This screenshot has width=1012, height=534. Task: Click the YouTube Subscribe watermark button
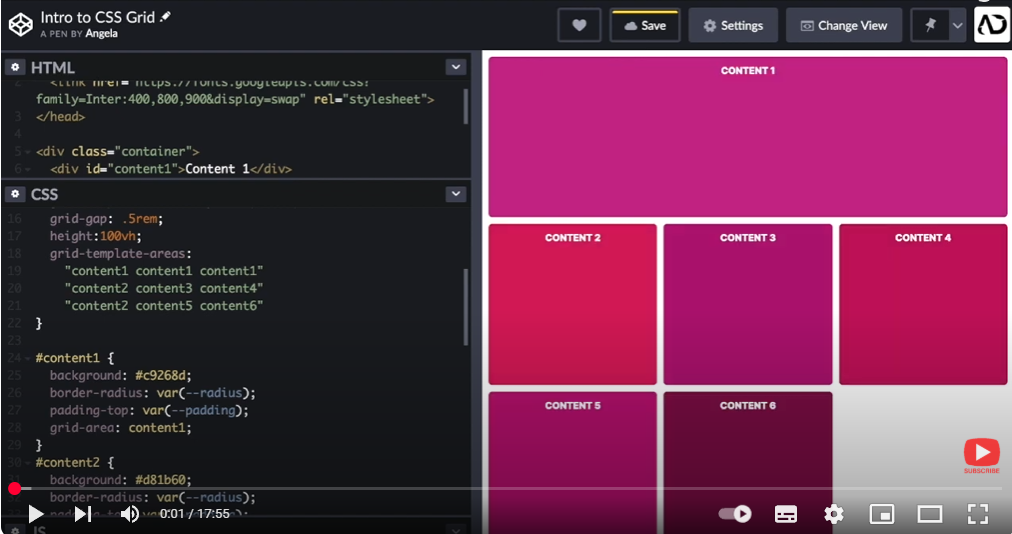[x=982, y=455]
